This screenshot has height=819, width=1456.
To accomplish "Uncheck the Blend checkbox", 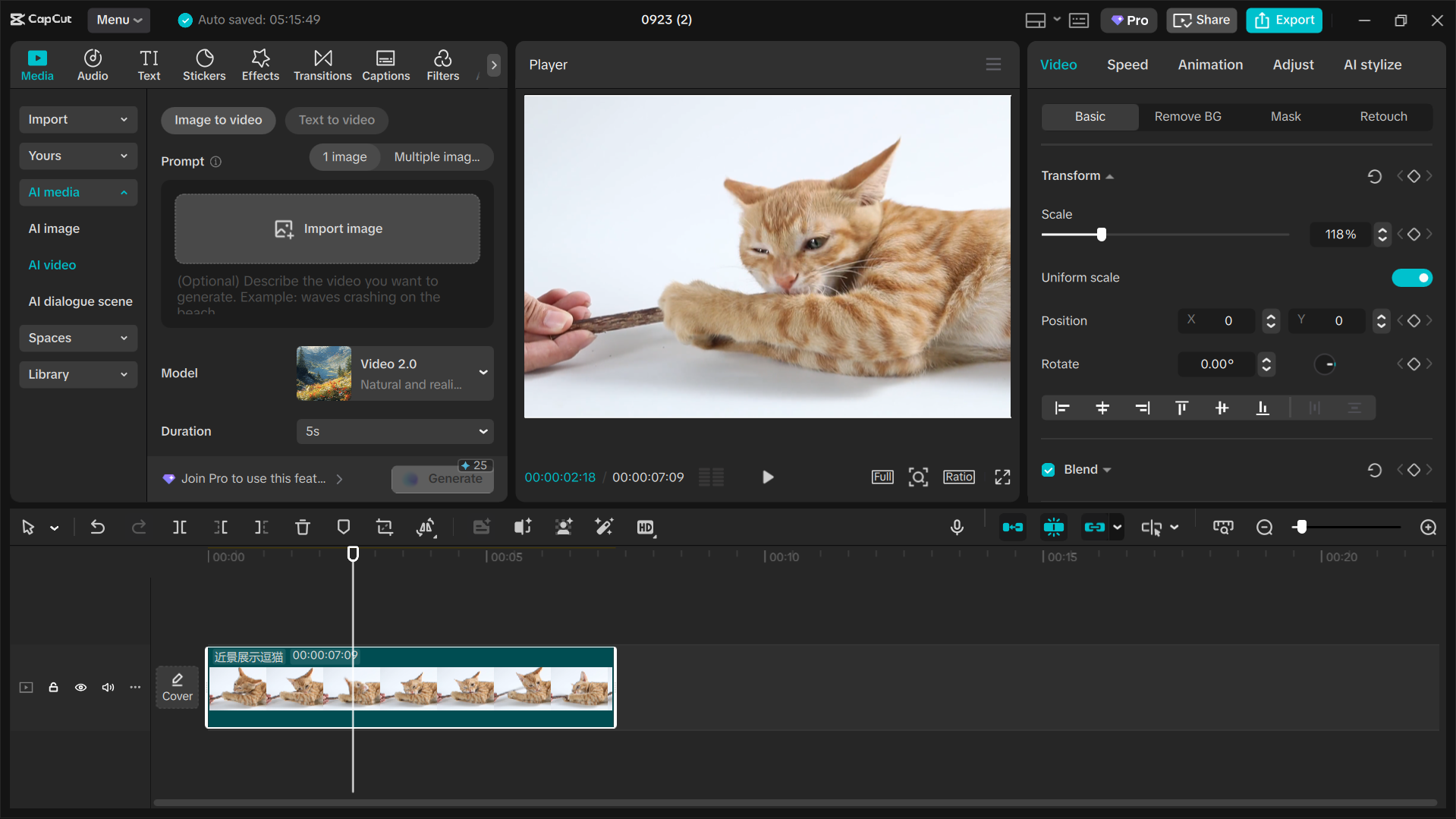I will [1048, 469].
